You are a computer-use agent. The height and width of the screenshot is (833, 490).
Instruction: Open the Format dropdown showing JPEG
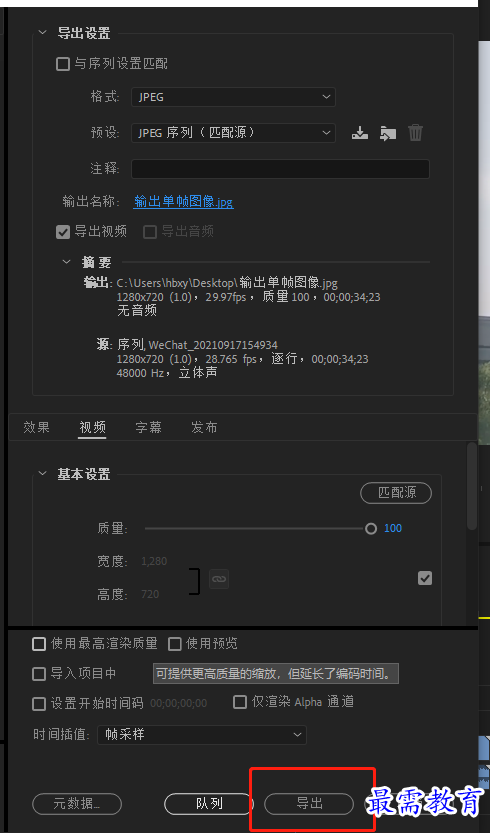coord(233,97)
